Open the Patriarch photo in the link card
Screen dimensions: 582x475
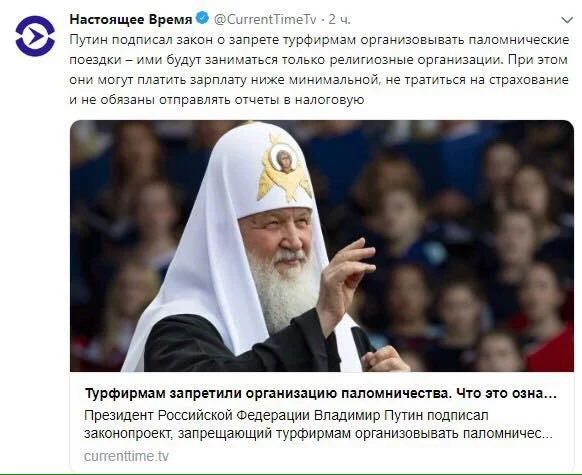click(322, 246)
